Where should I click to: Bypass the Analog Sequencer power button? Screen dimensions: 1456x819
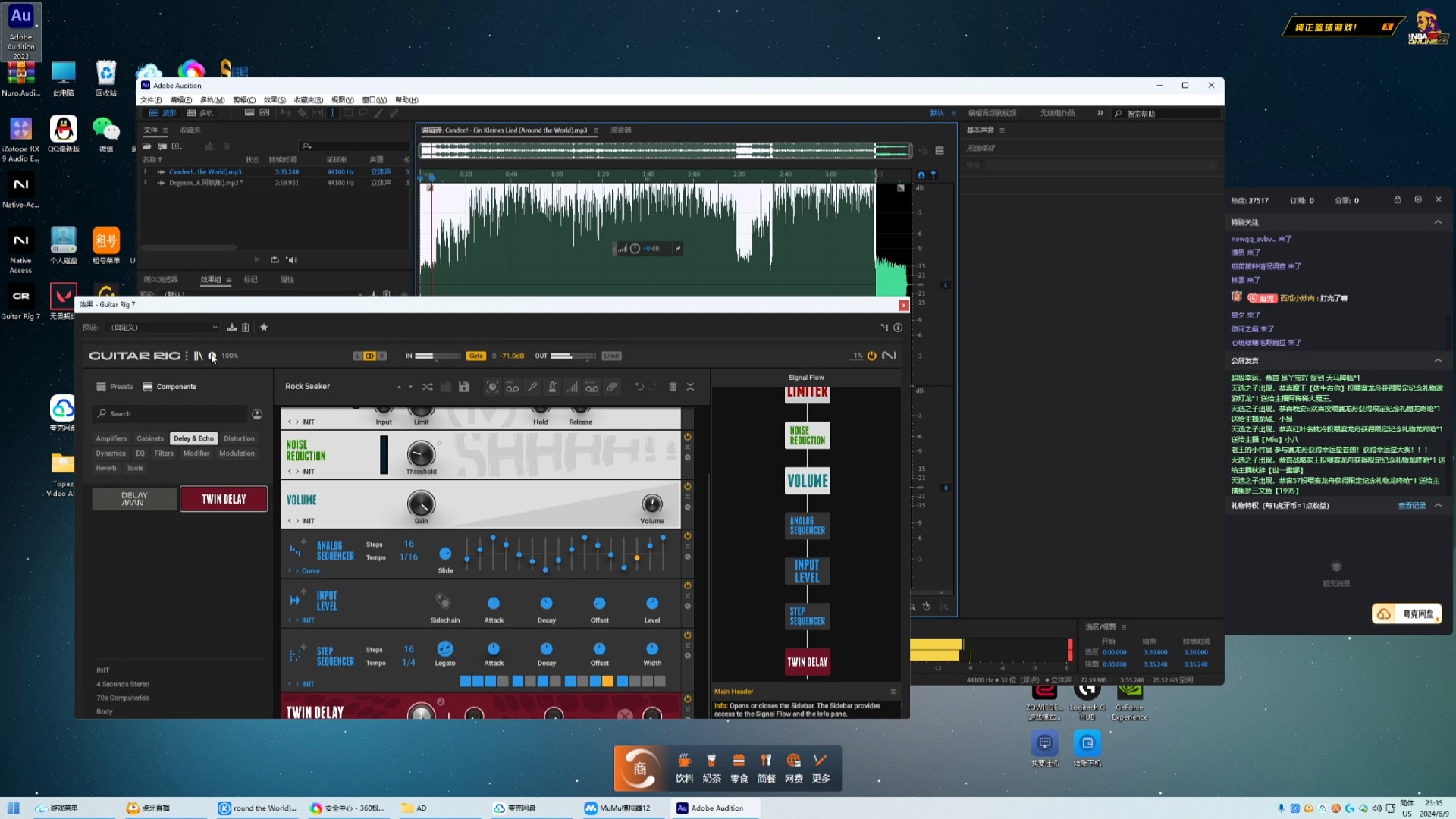coord(687,536)
